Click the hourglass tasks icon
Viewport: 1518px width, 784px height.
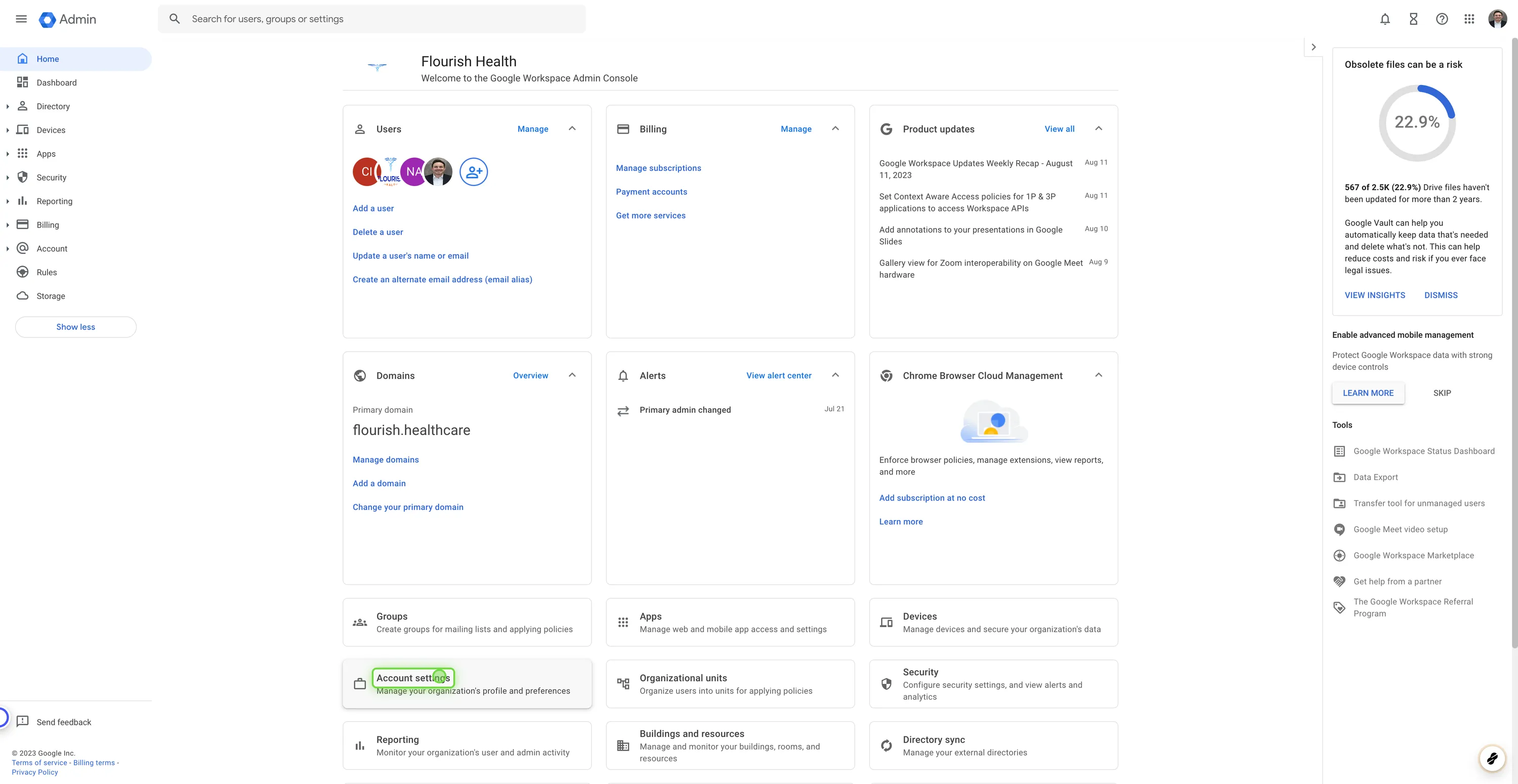1413,19
